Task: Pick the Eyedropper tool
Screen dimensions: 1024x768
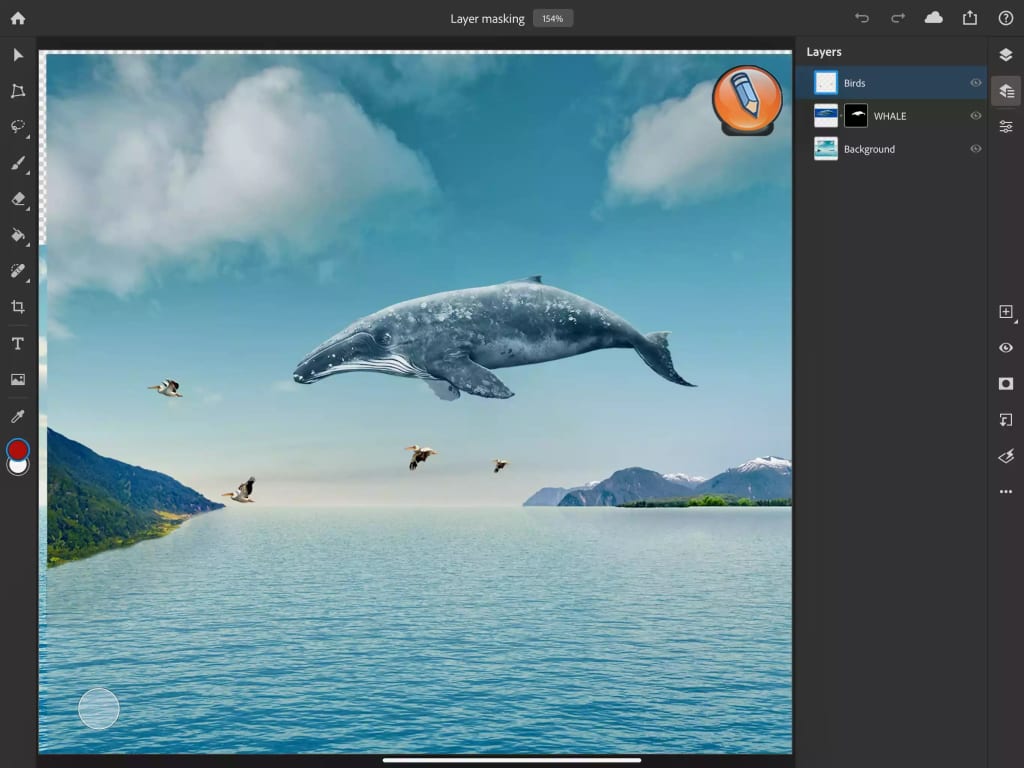Action: click(18, 416)
